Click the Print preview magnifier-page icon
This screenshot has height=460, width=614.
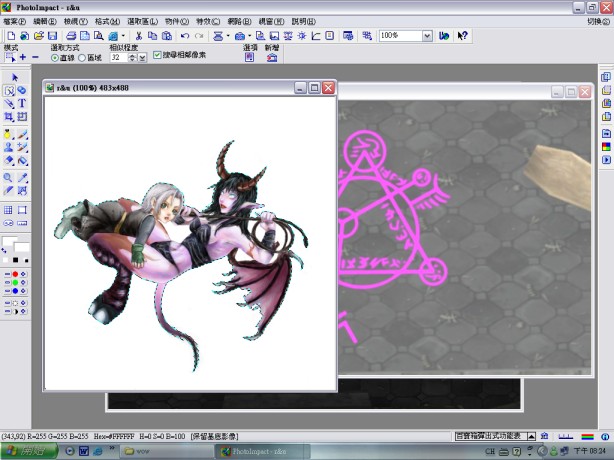point(98,36)
